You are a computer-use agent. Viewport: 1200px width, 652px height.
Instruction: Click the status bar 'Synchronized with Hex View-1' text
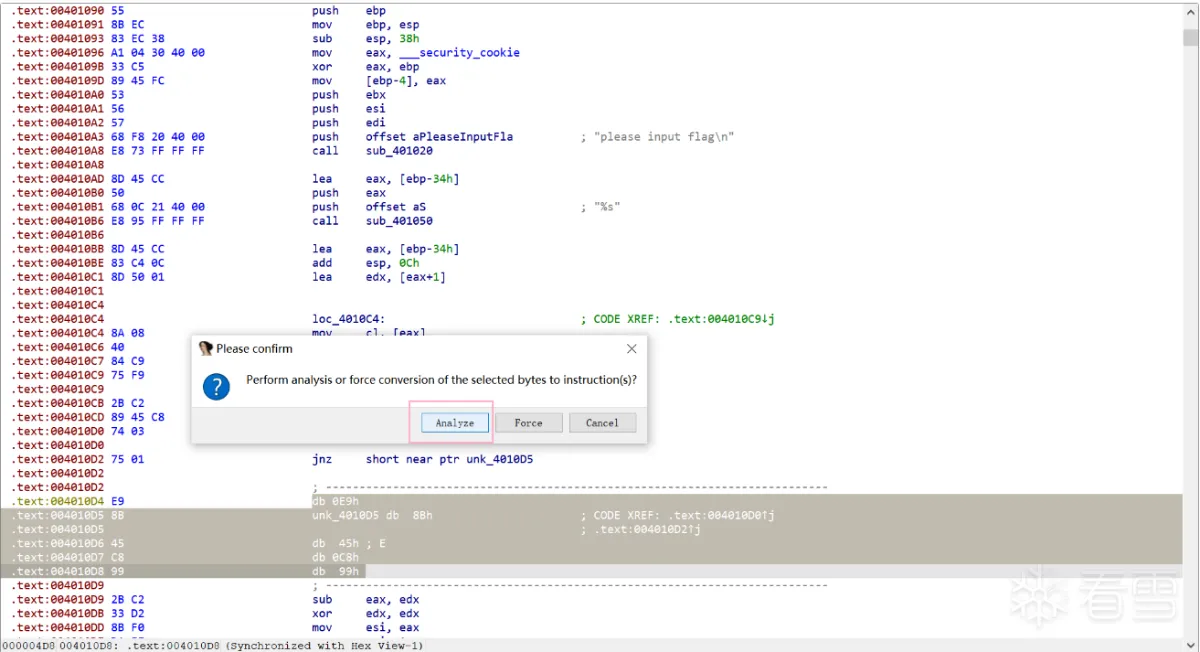325,645
